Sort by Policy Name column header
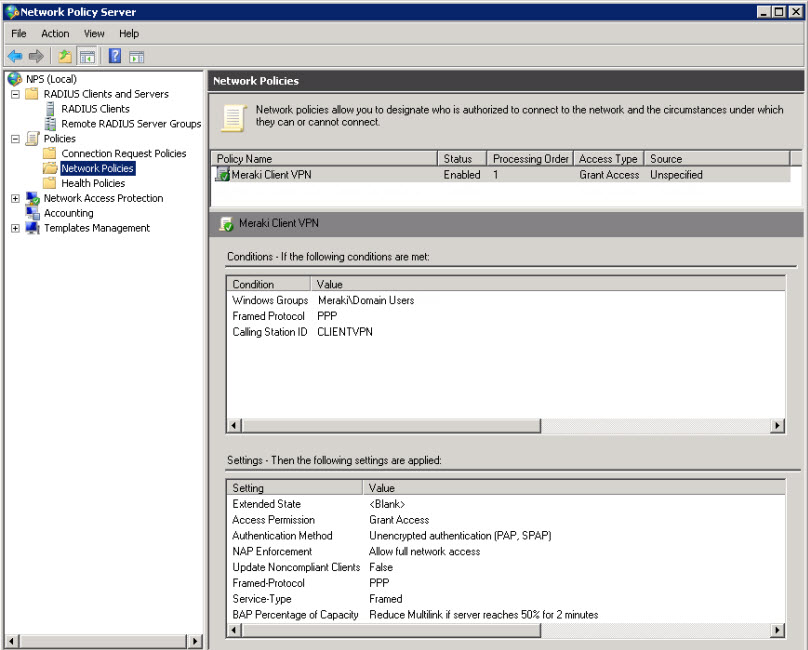 [x=324, y=158]
